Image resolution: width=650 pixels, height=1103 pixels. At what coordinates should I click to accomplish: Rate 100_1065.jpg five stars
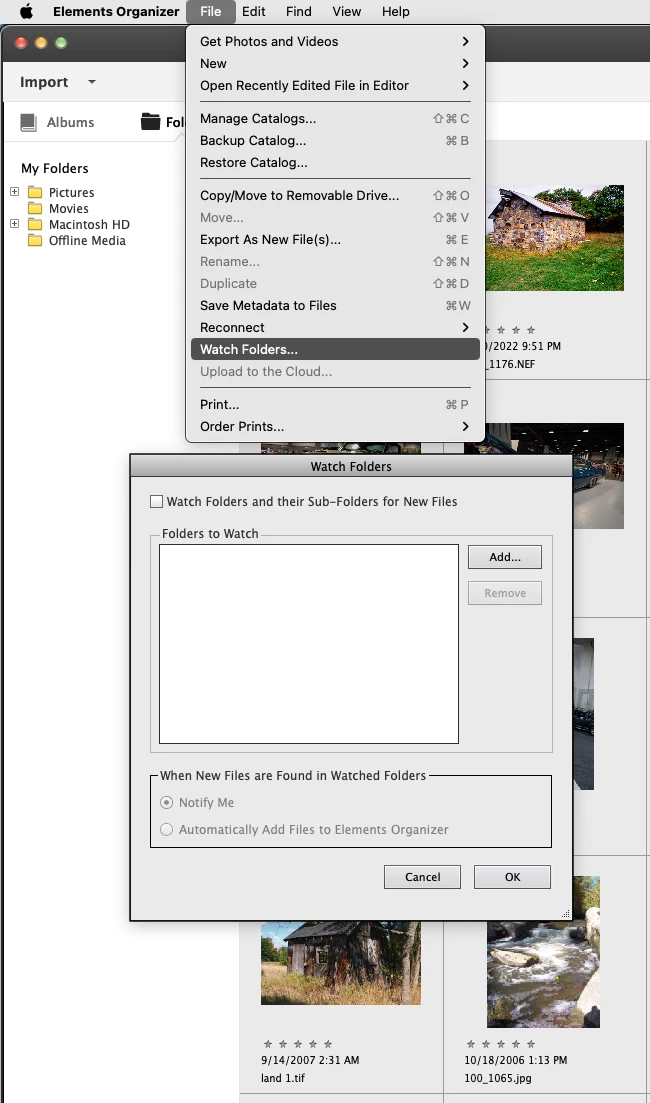[x=531, y=1045]
